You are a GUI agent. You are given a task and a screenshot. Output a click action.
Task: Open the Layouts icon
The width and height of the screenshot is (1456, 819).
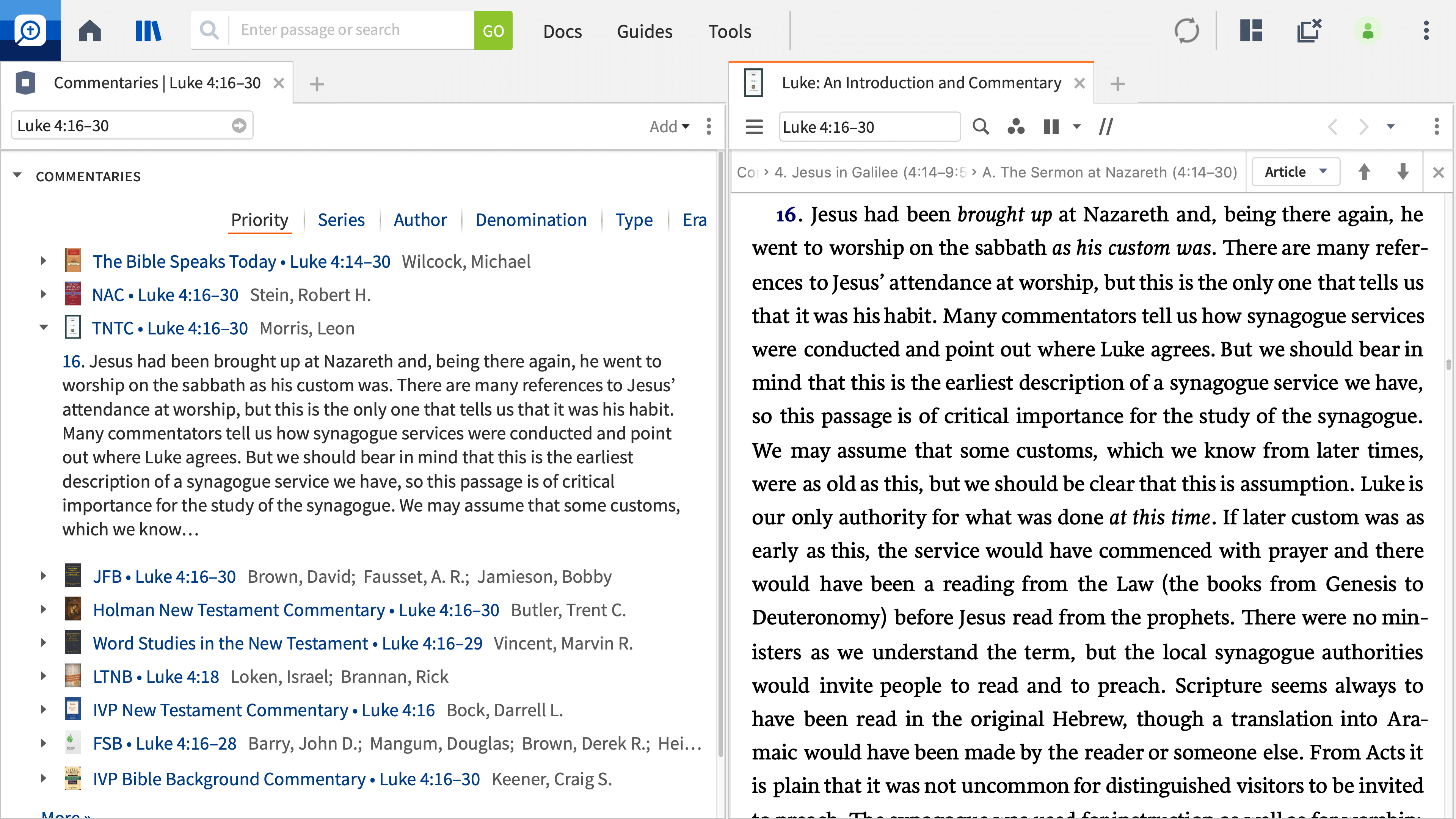coord(1251,30)
